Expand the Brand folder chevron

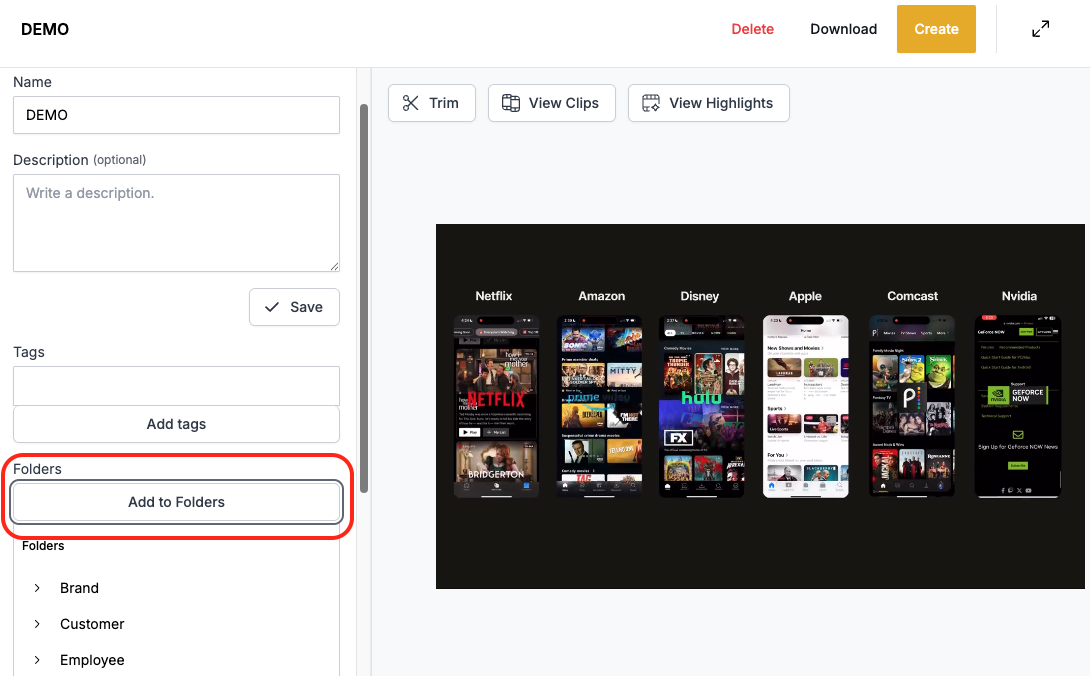(37, 588)
